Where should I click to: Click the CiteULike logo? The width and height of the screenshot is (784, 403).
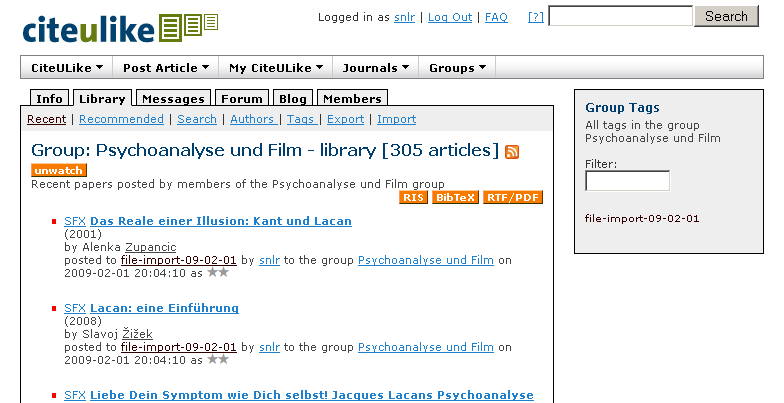point(120,28)
